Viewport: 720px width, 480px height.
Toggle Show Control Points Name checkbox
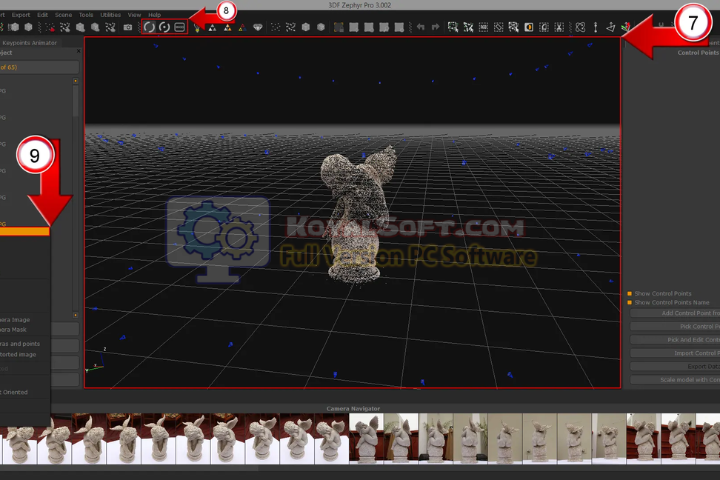(x=630, y=303)
